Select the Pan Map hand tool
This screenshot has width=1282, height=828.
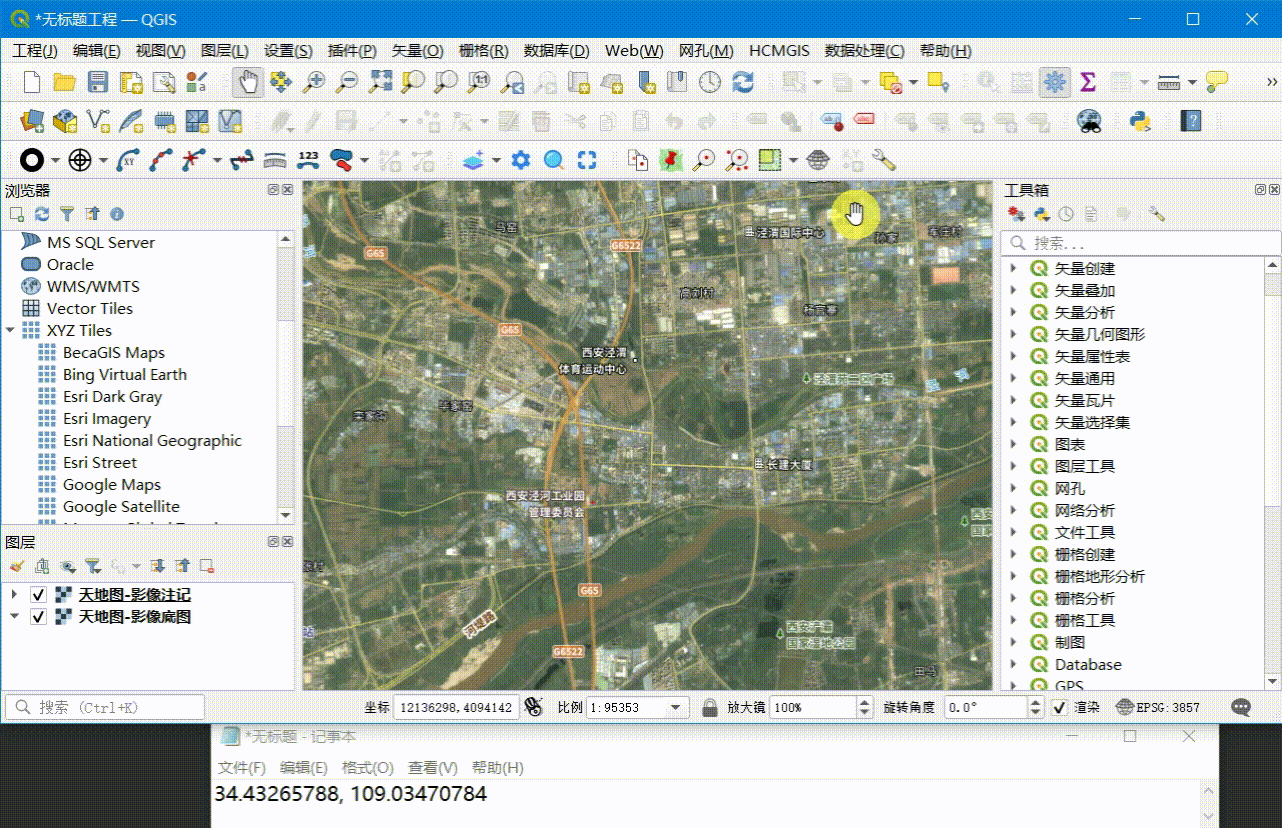pyautogui.click(x=248, y=82)
